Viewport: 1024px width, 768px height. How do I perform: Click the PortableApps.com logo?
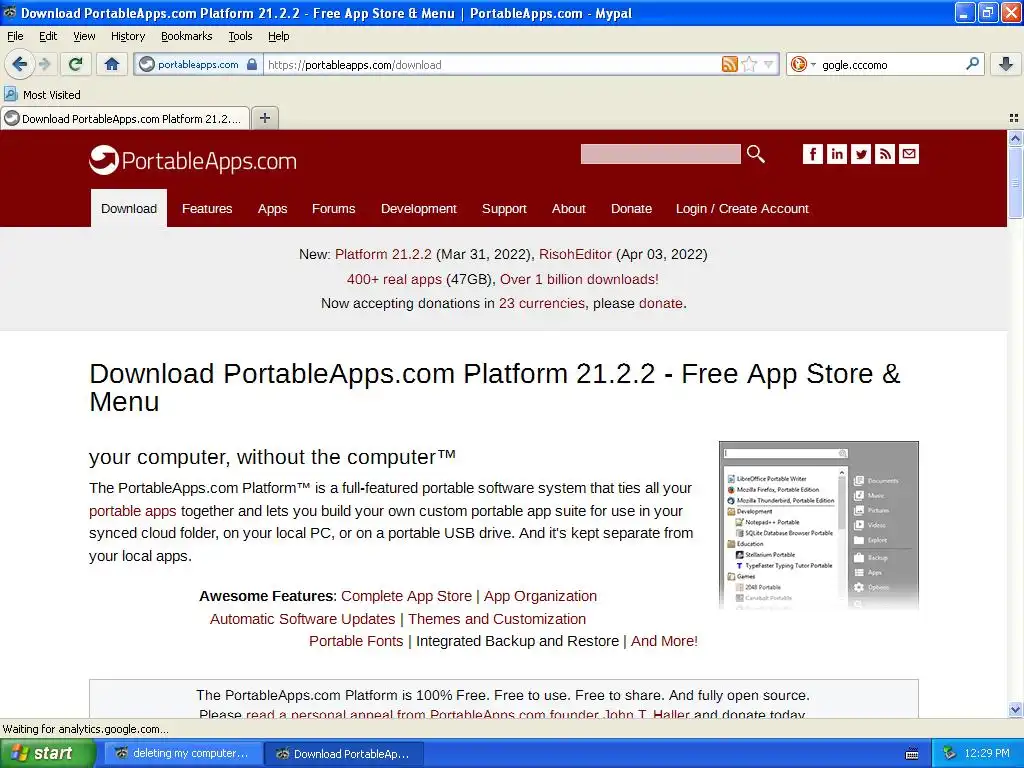click(x=193, y=161)
